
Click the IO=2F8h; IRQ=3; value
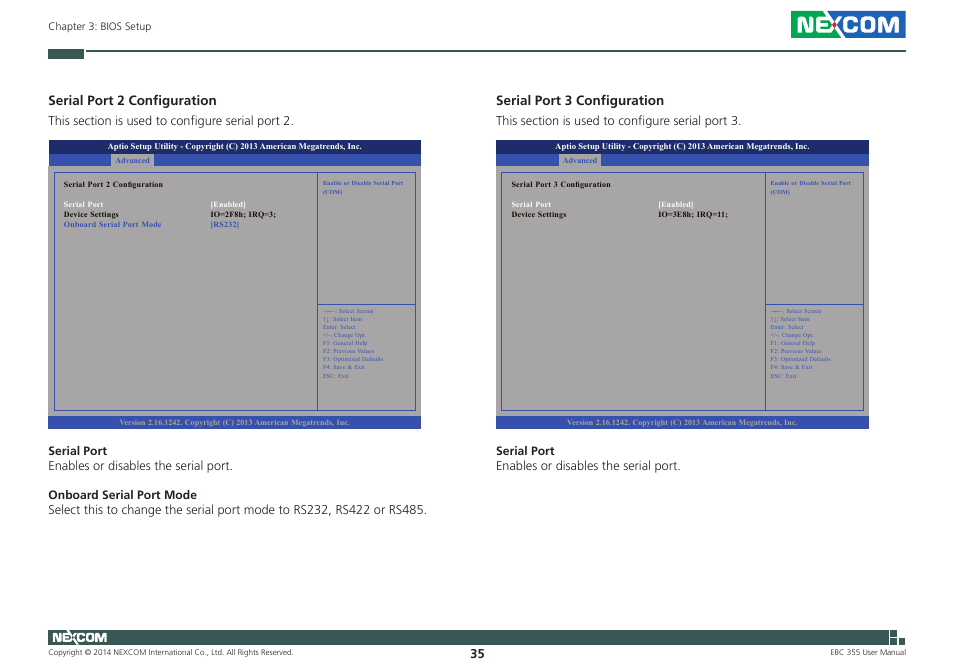pyautogui.click(x=243, y=214)
